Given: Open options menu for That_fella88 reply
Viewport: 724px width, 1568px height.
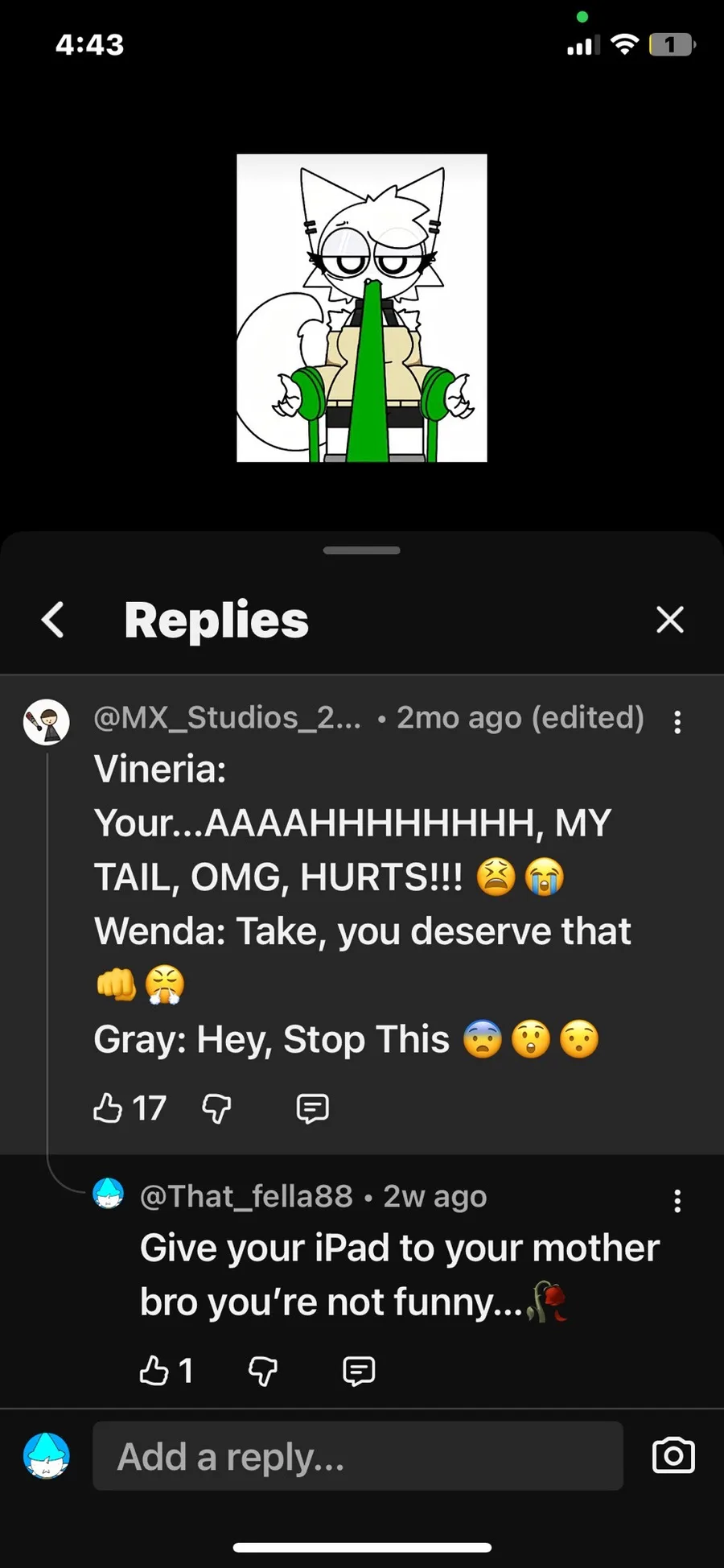Looking at the screenshot, I should [x=677, y=1201].
